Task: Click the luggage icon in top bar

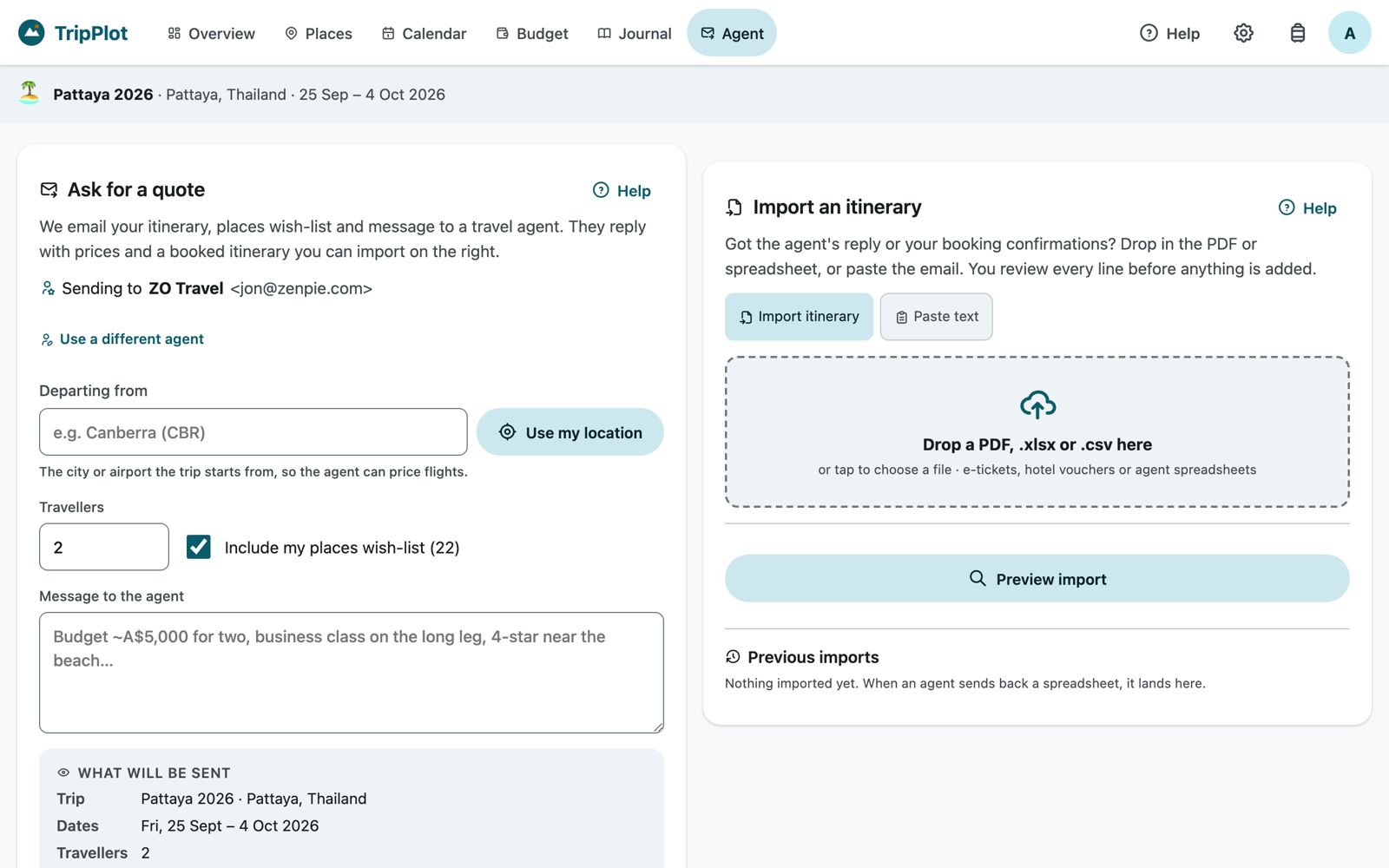Action: pyautogui.click(x=1297, y=33)
